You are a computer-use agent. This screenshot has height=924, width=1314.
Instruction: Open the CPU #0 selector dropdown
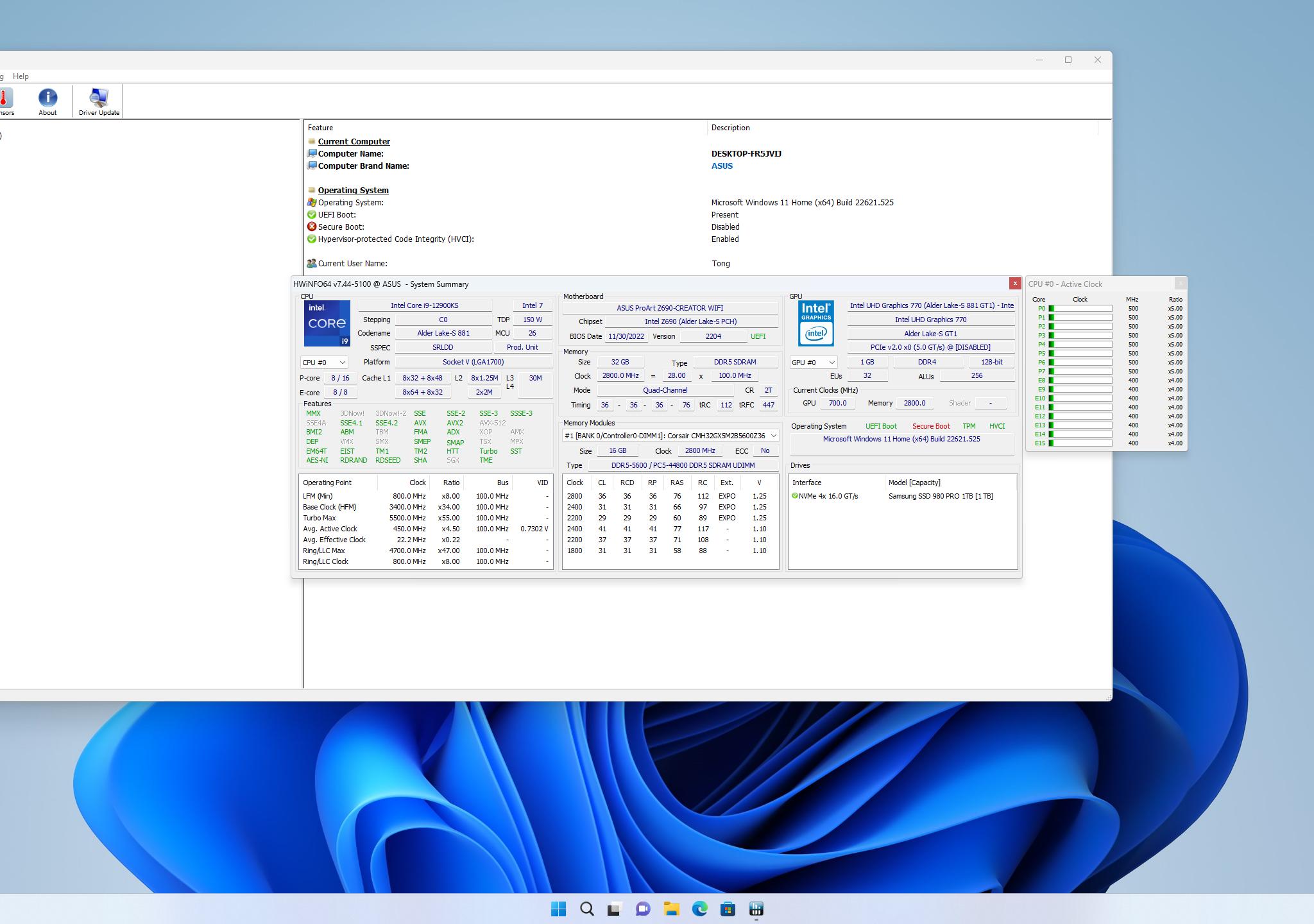[324, 363]
